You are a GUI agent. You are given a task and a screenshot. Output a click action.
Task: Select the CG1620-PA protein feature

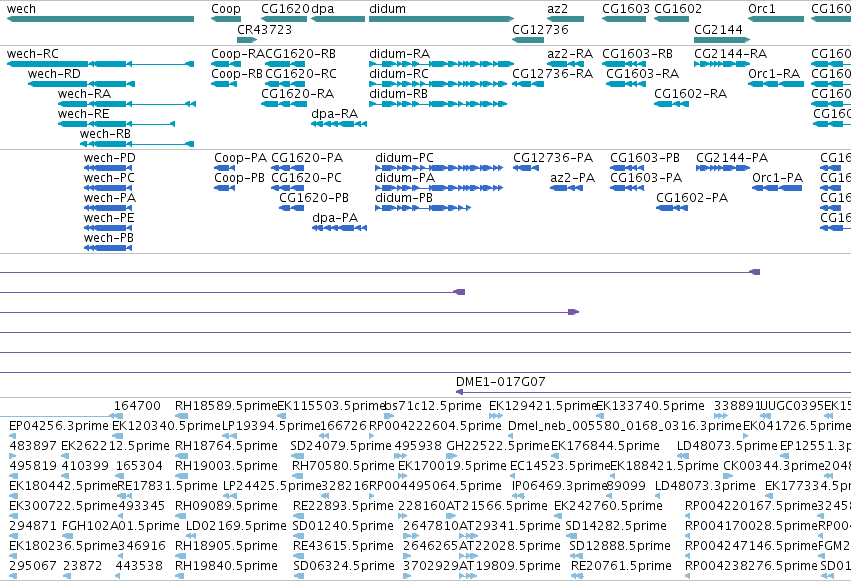pos(288,168)
